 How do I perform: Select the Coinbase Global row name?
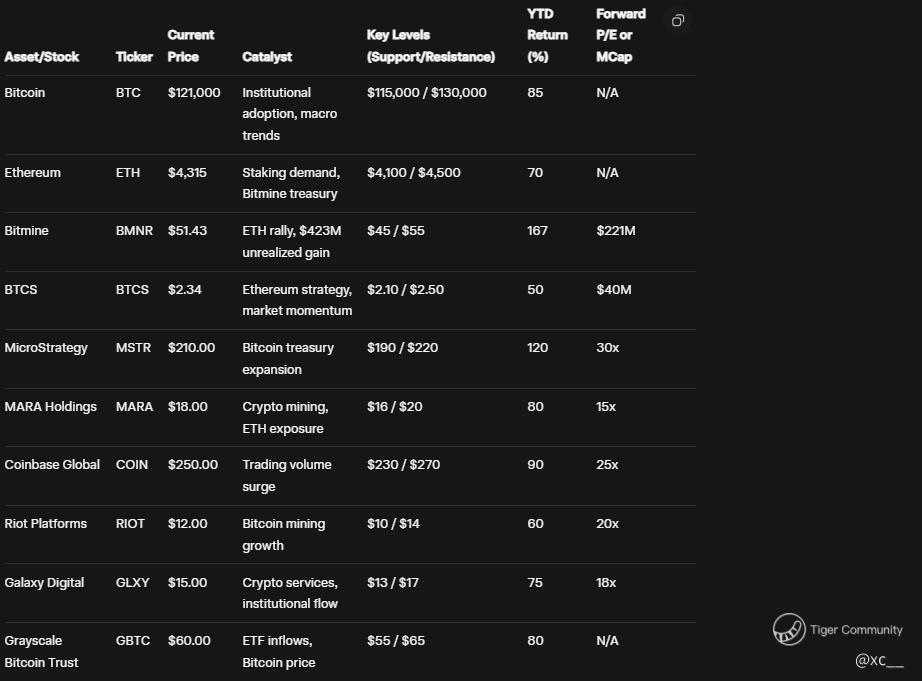point(52,465)
